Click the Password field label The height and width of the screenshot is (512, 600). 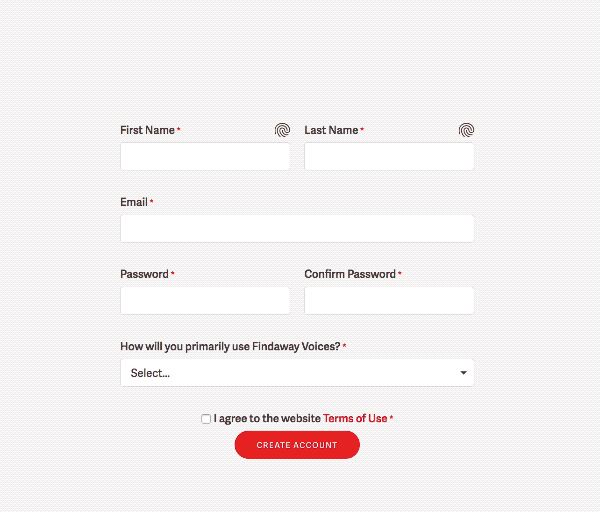pyautogui.click(x=144, y=274)
